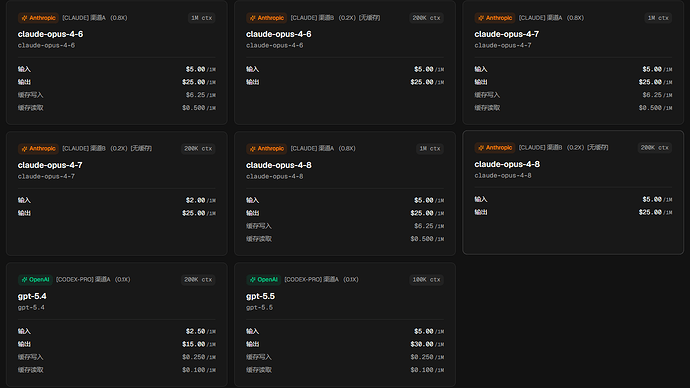Screen dimensions: 690x388
Task: Click the 1M ctx badge on claude-opus-4-7 card
Action: coord(658,18)
